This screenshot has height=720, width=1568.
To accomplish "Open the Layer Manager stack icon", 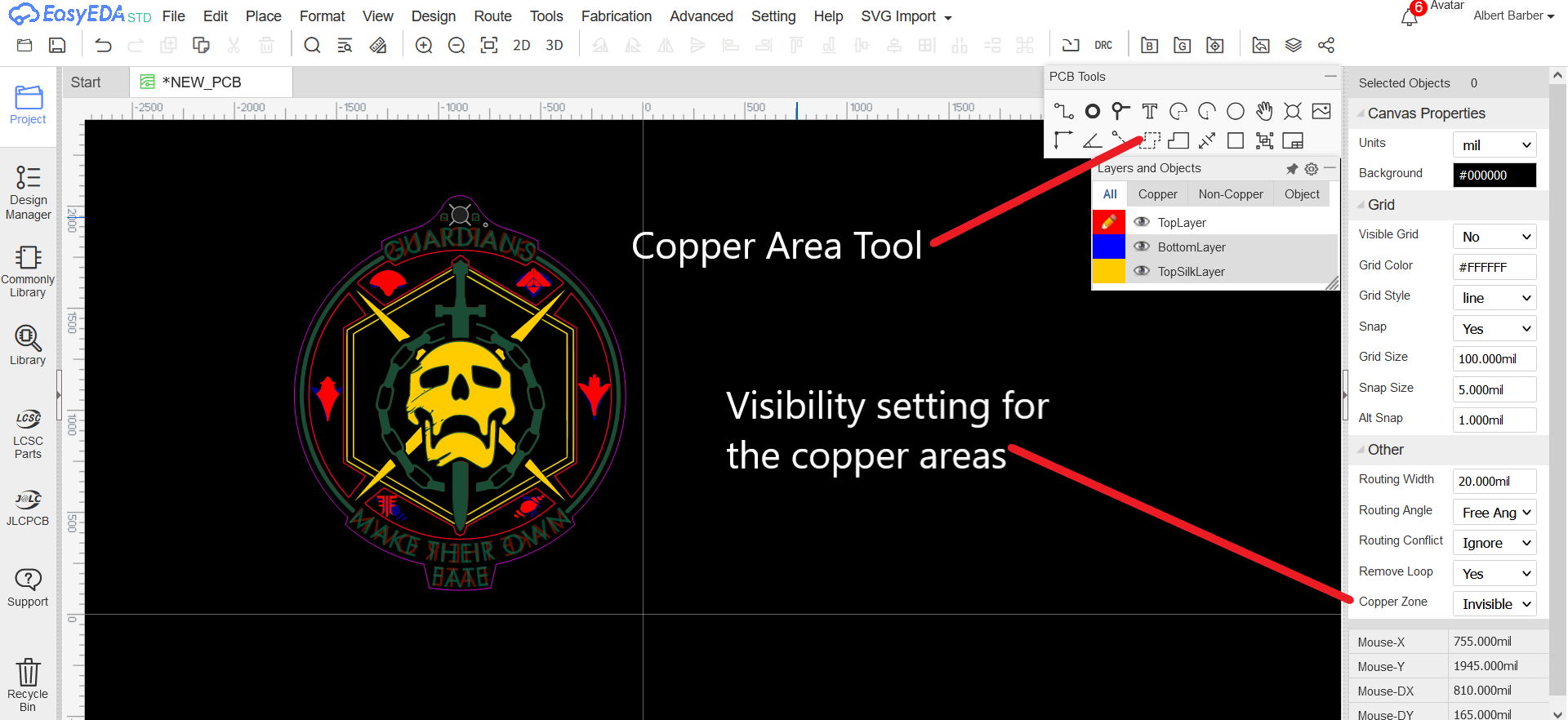I will pos(1294,45).
